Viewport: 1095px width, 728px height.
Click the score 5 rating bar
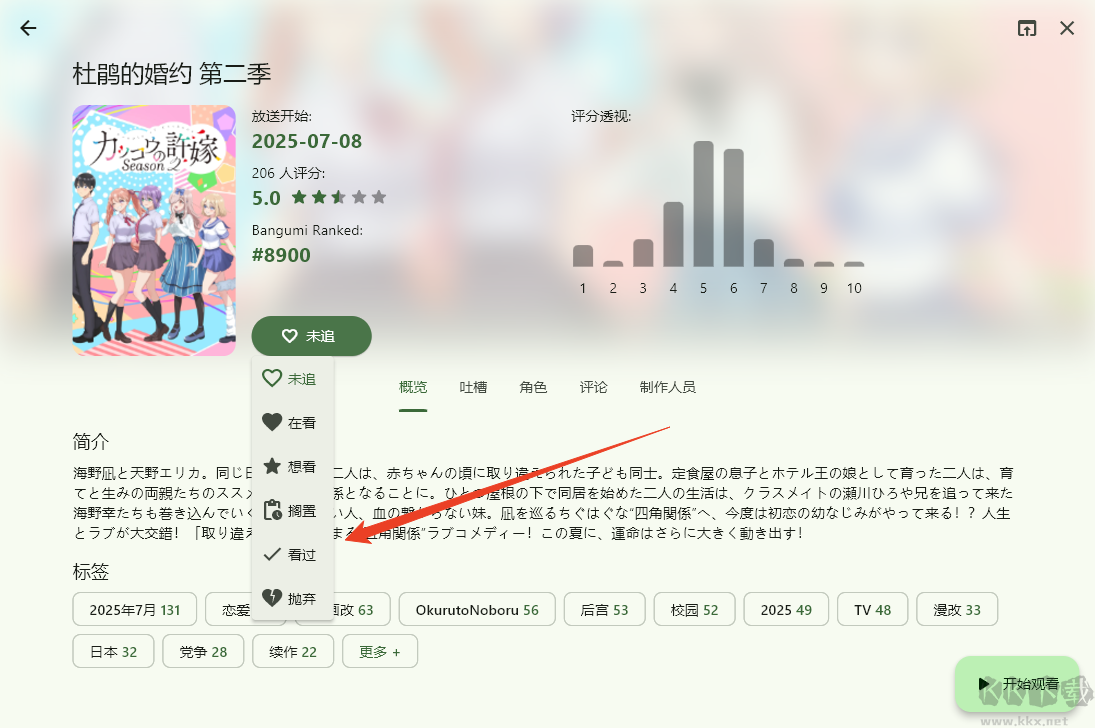[x=703, y=203]
